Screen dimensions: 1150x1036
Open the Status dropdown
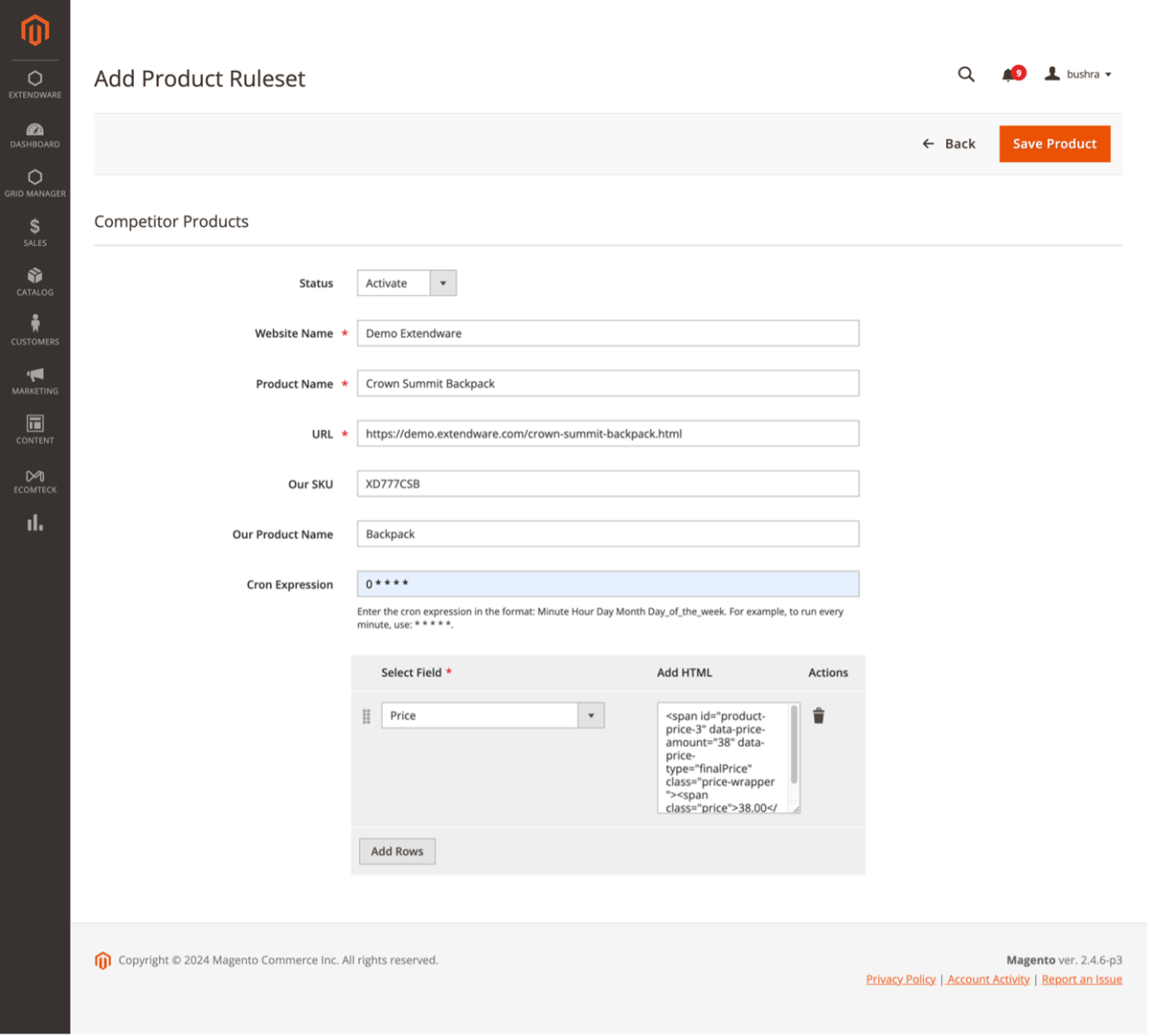point(408,283)
